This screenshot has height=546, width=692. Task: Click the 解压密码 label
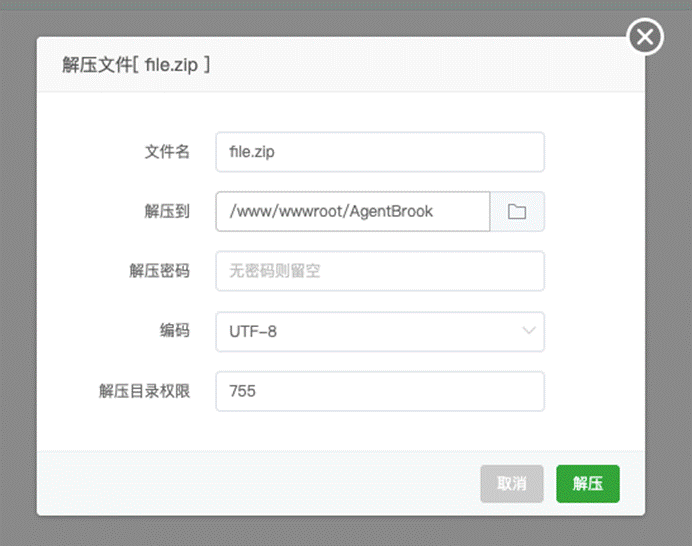pyautogui.click(x=159, y=271)
